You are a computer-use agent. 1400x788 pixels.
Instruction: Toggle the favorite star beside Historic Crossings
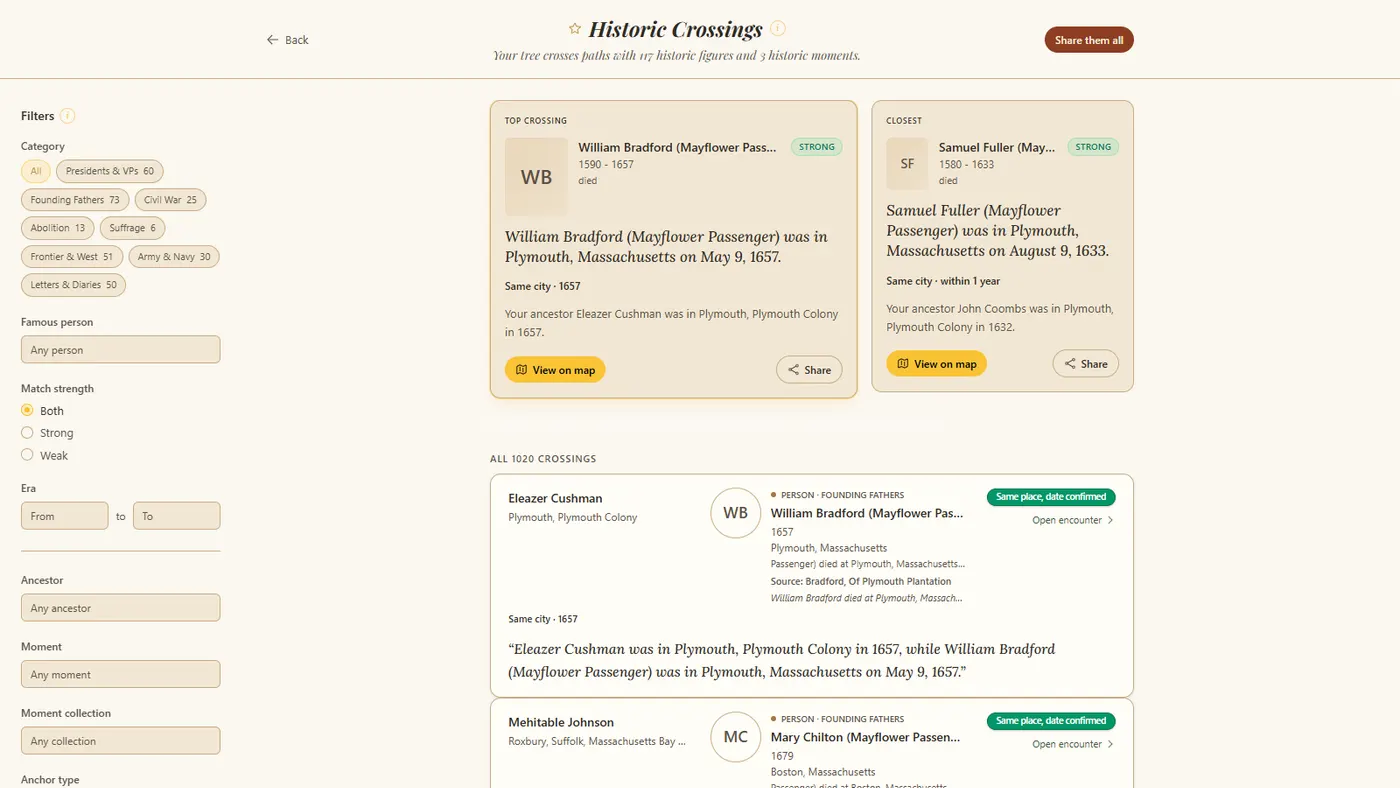(x=575, y=29)
